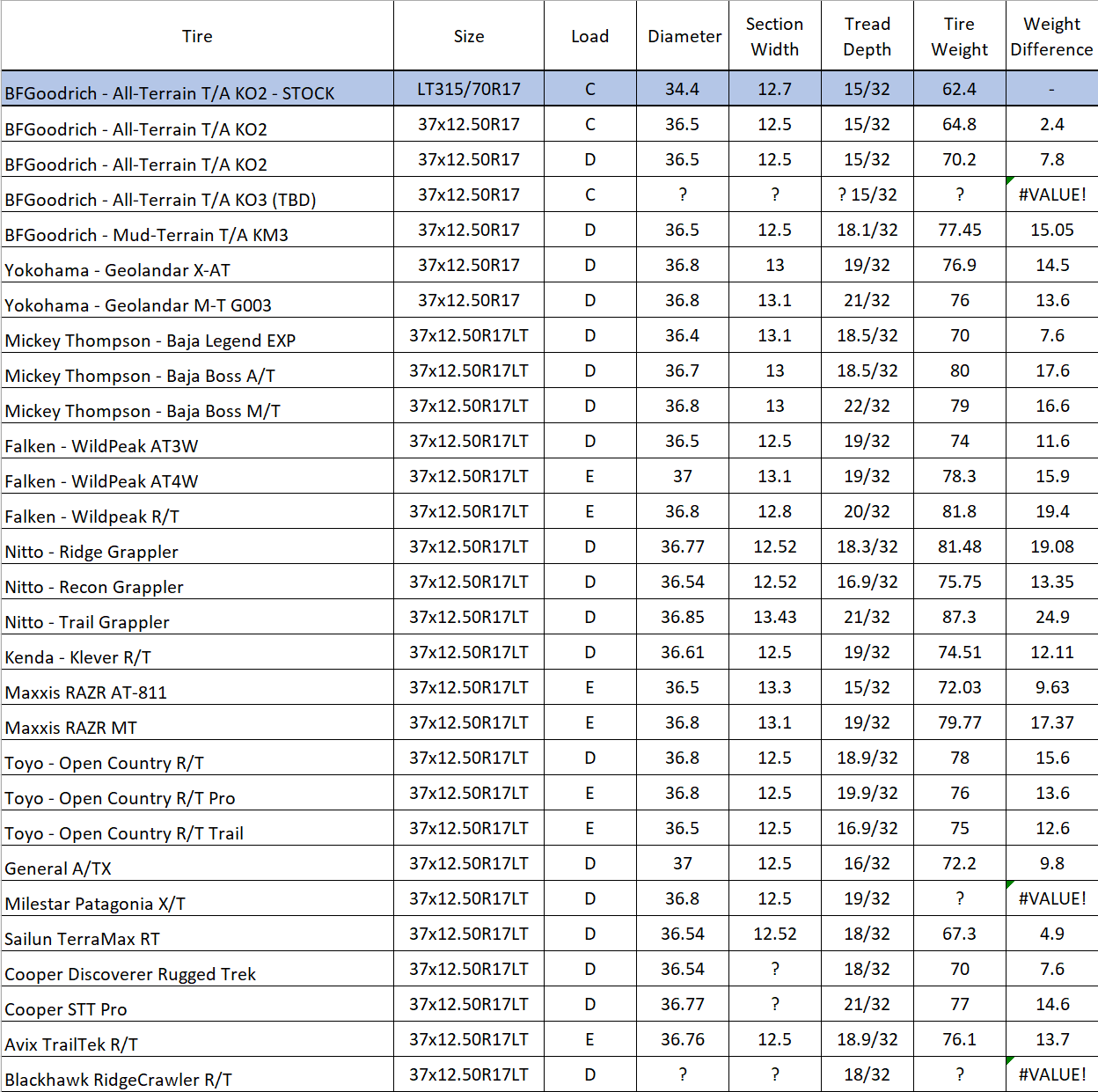1098x1092 pixels.
Task: Click the Mud-Terrain T/A KM3 tire cell
Action: (x=197, y=230)
